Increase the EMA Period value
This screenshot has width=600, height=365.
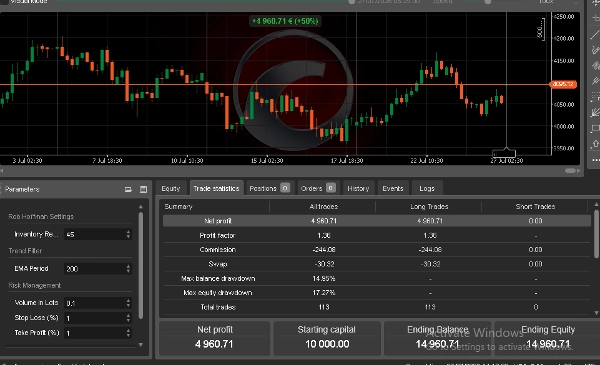[128, 266]
